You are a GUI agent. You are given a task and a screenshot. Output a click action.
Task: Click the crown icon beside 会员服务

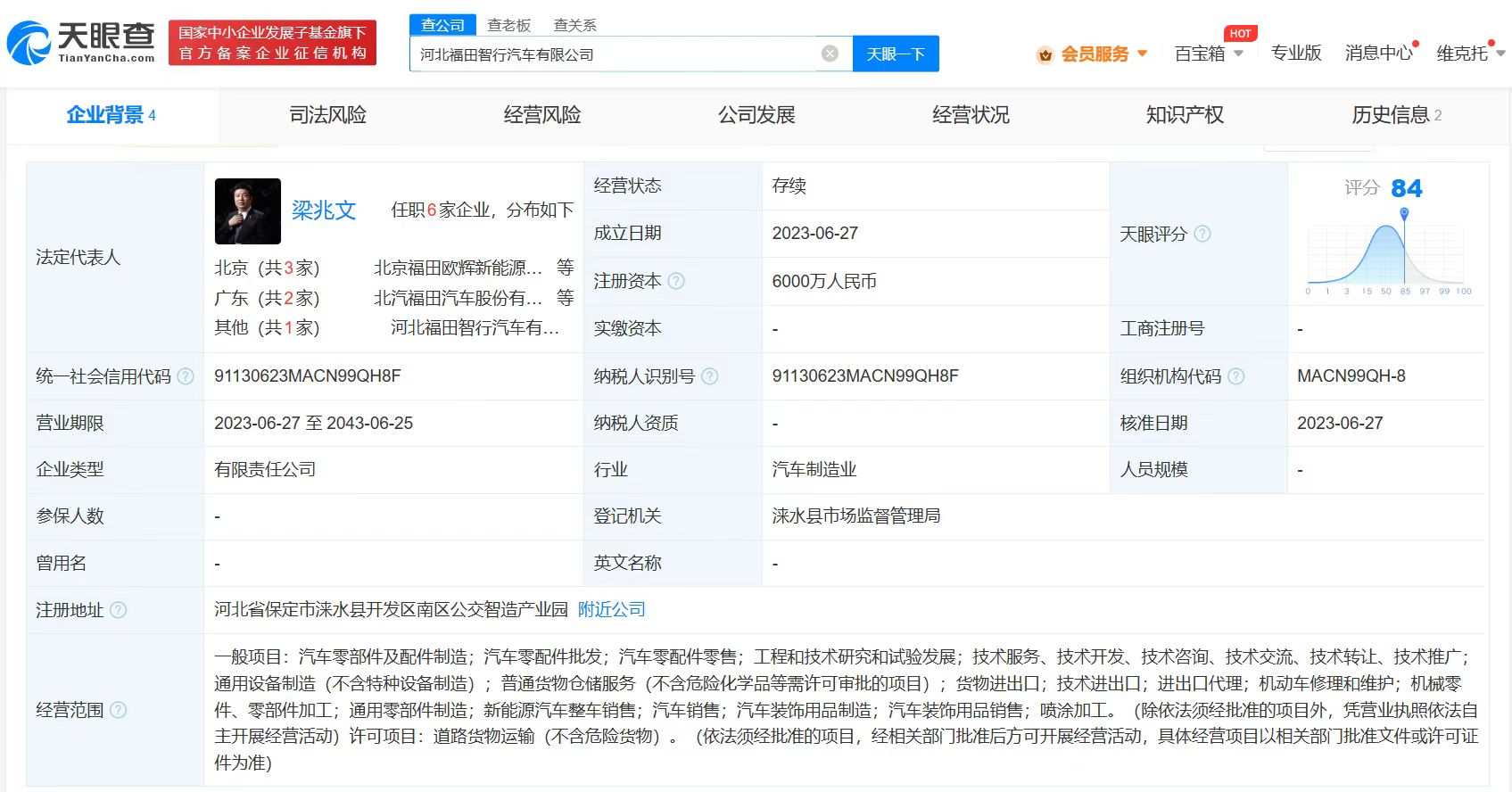[x=1045, y=54]
